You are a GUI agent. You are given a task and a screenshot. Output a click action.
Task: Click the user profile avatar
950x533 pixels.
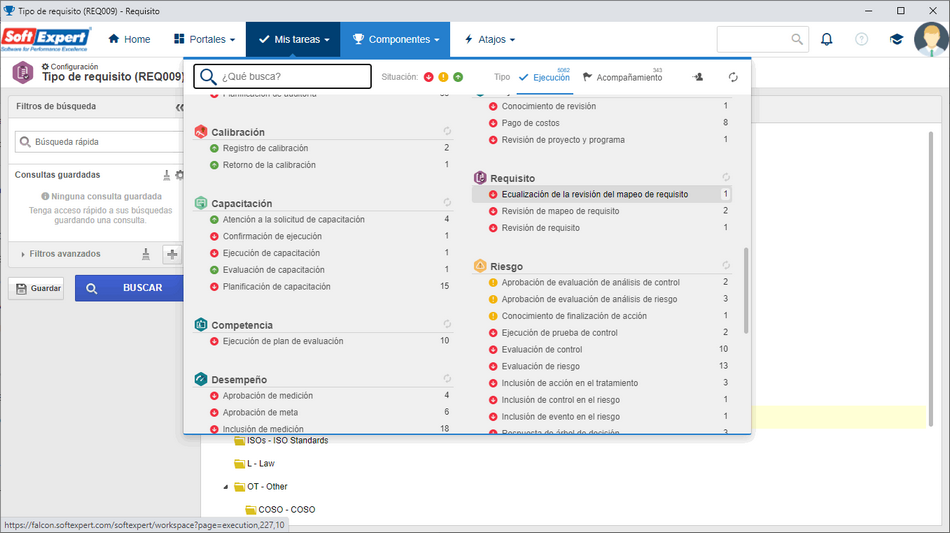[x=931, y=39]
